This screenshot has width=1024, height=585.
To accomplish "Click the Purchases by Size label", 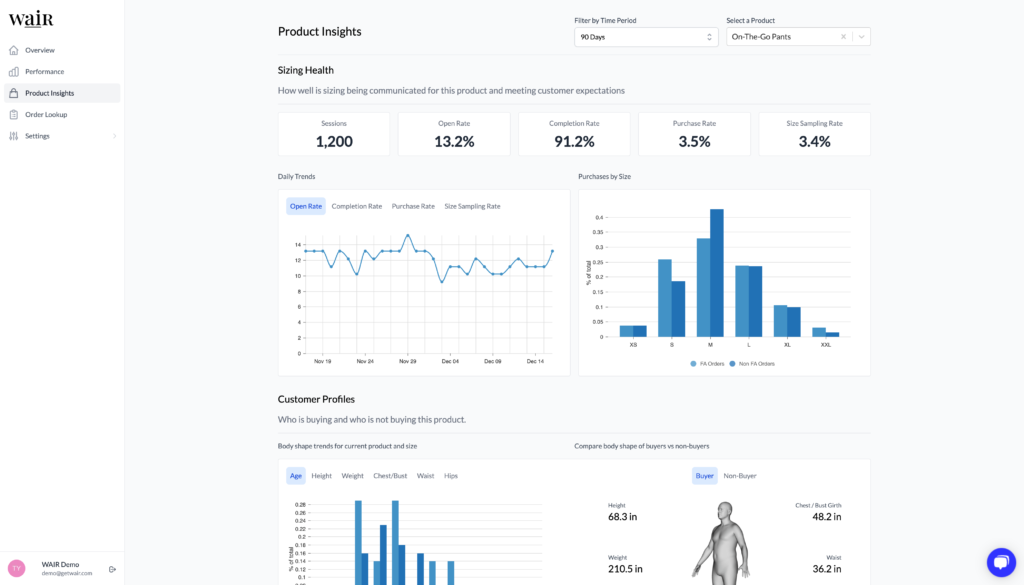I will 604,177.
